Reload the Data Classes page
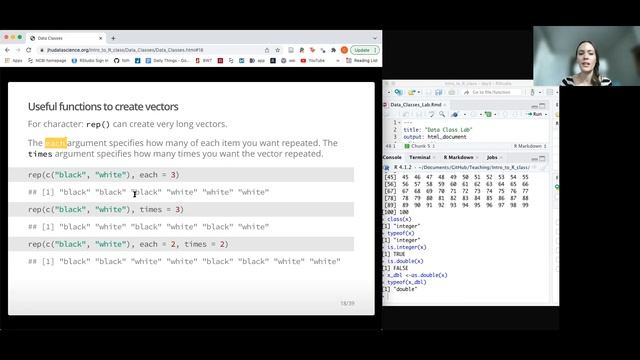 coord(29,50)
